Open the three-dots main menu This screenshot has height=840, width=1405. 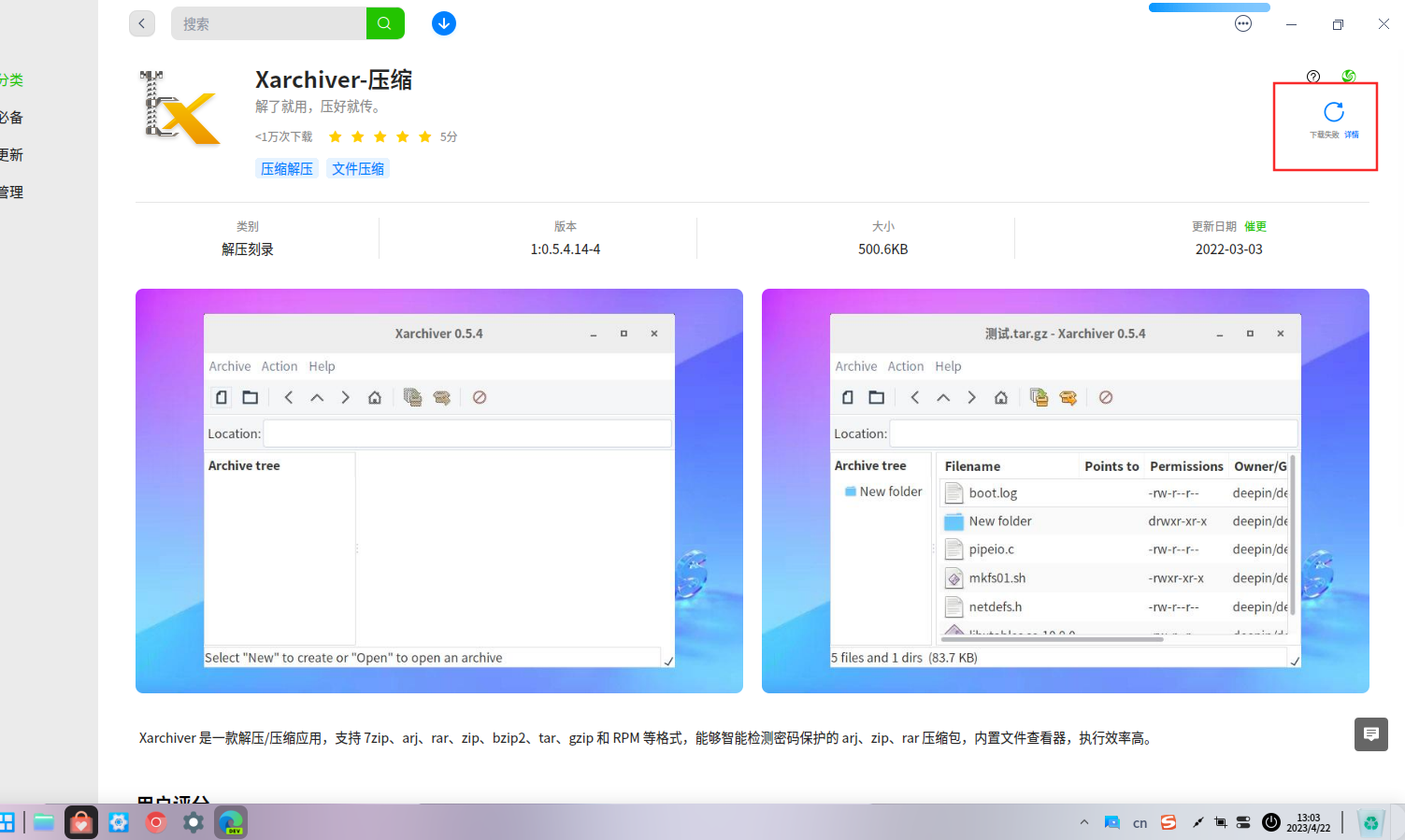click(1243, 24)
